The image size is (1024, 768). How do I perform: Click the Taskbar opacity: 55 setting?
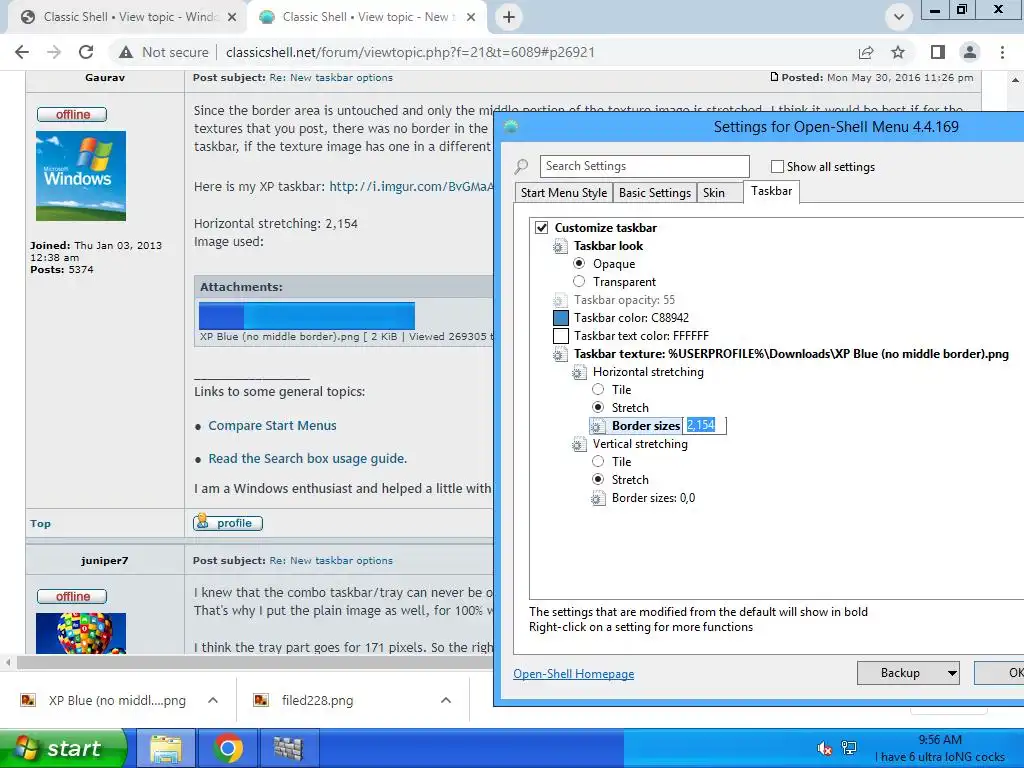coord(624,300)
